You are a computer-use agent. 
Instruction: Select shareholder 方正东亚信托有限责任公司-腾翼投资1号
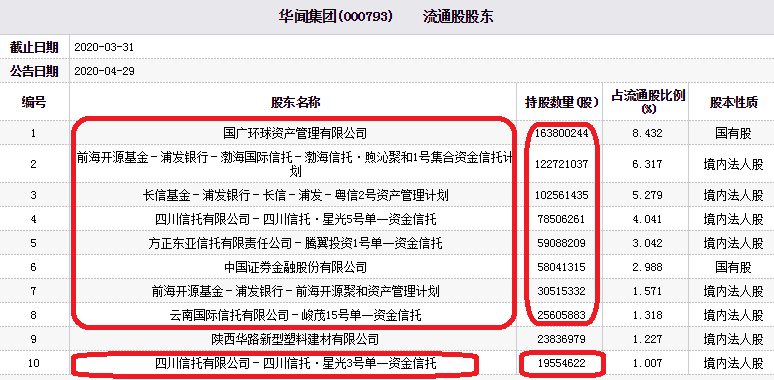295,243
